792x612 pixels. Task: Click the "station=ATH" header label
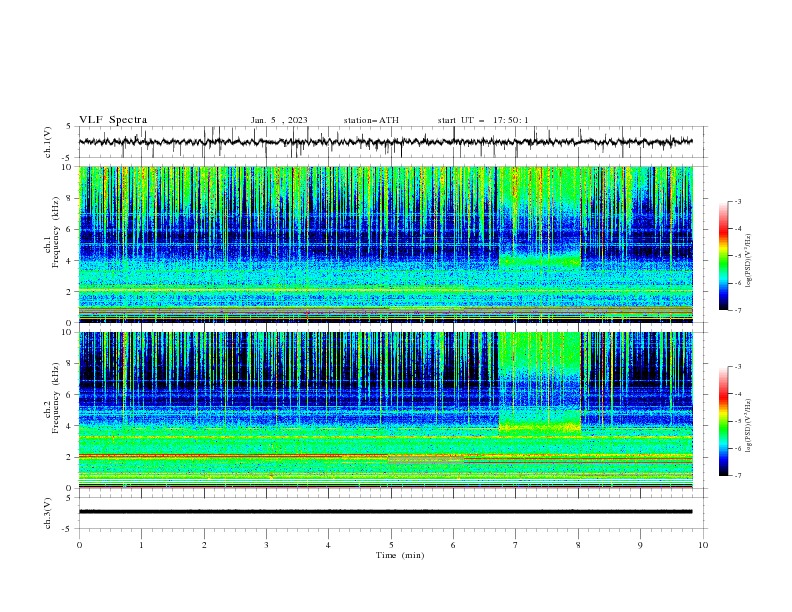click(x=371, y=120)
